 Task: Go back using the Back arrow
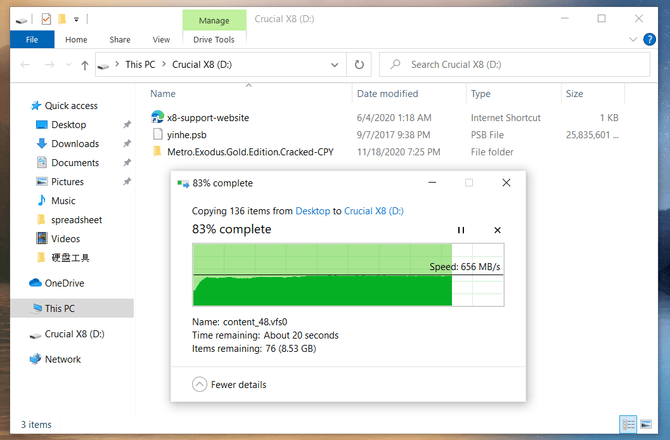(x=25, y=65)
